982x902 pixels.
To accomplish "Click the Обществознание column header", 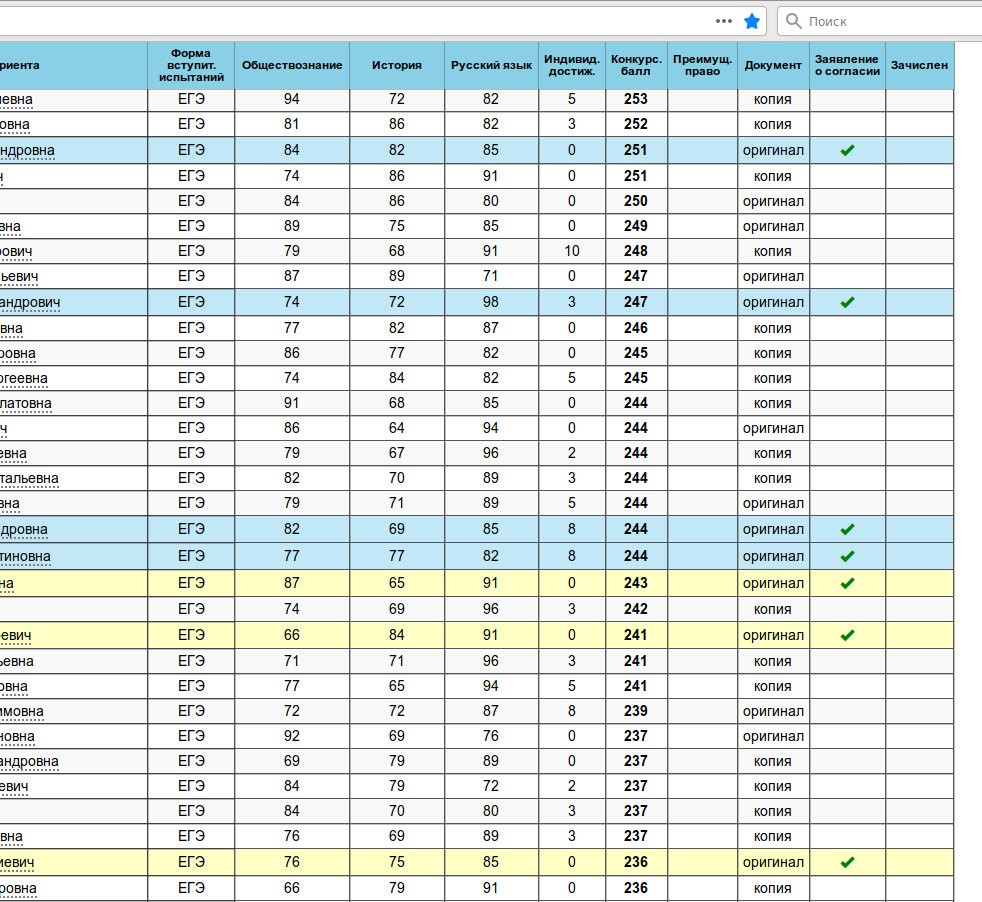I will coord(292,65).
